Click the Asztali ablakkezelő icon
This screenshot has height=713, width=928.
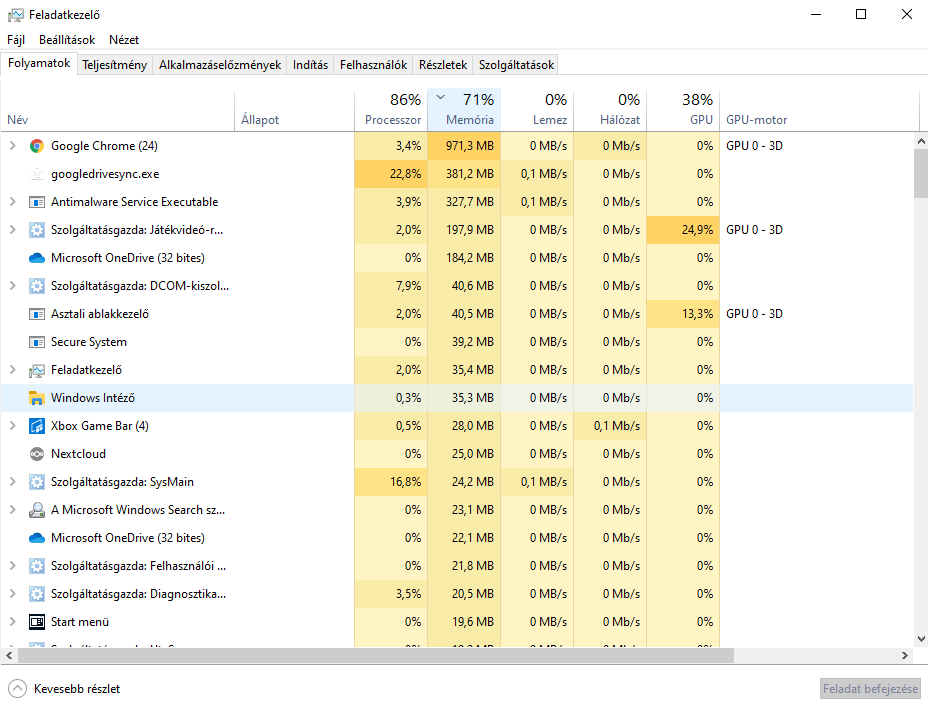37,314
